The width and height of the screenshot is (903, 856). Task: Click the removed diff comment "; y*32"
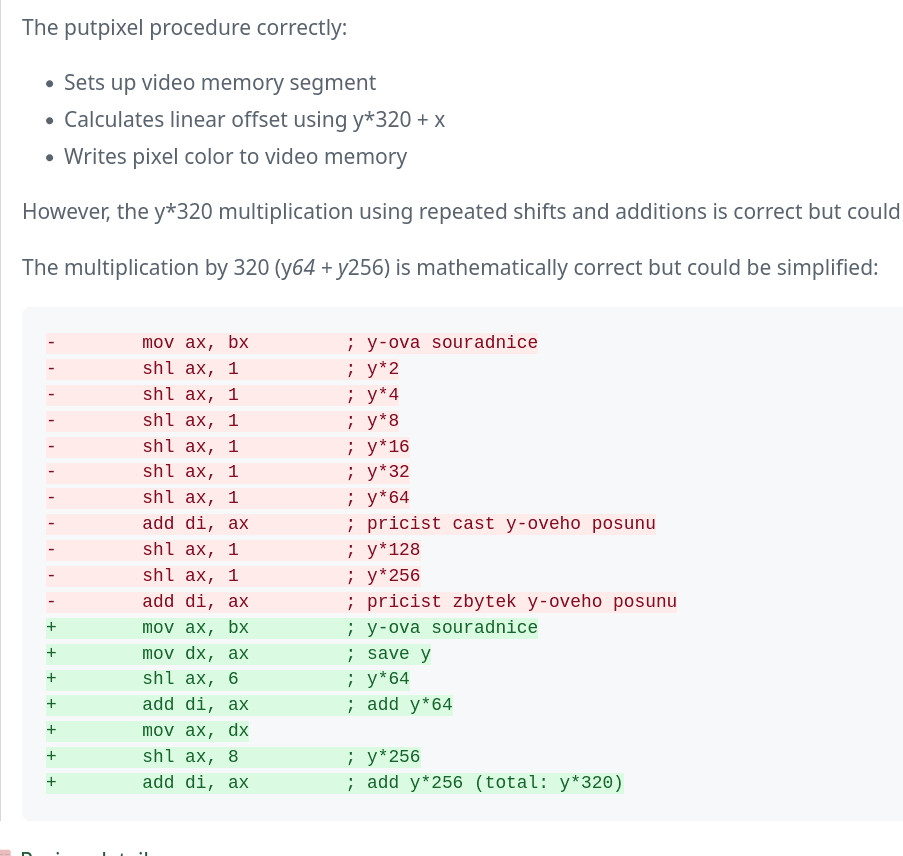click(378, 472)
